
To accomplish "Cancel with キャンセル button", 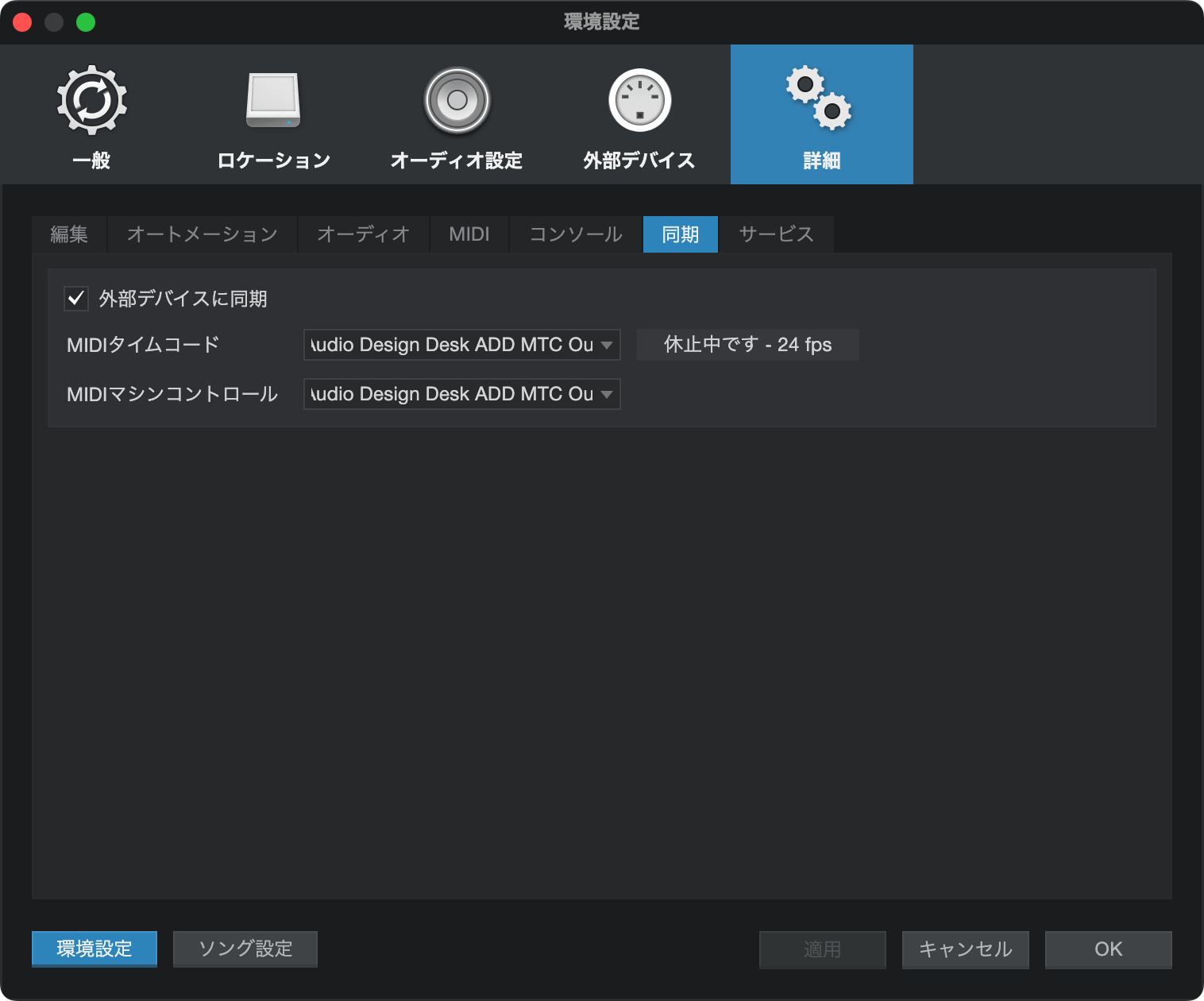I will (x=966, y=949).
